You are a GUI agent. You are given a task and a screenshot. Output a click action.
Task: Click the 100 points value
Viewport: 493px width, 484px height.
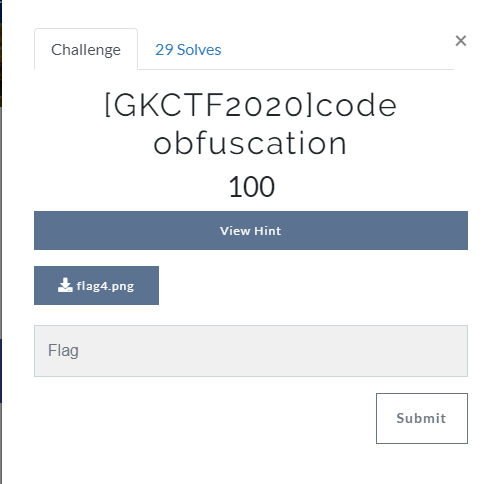(x=252, y=187)
